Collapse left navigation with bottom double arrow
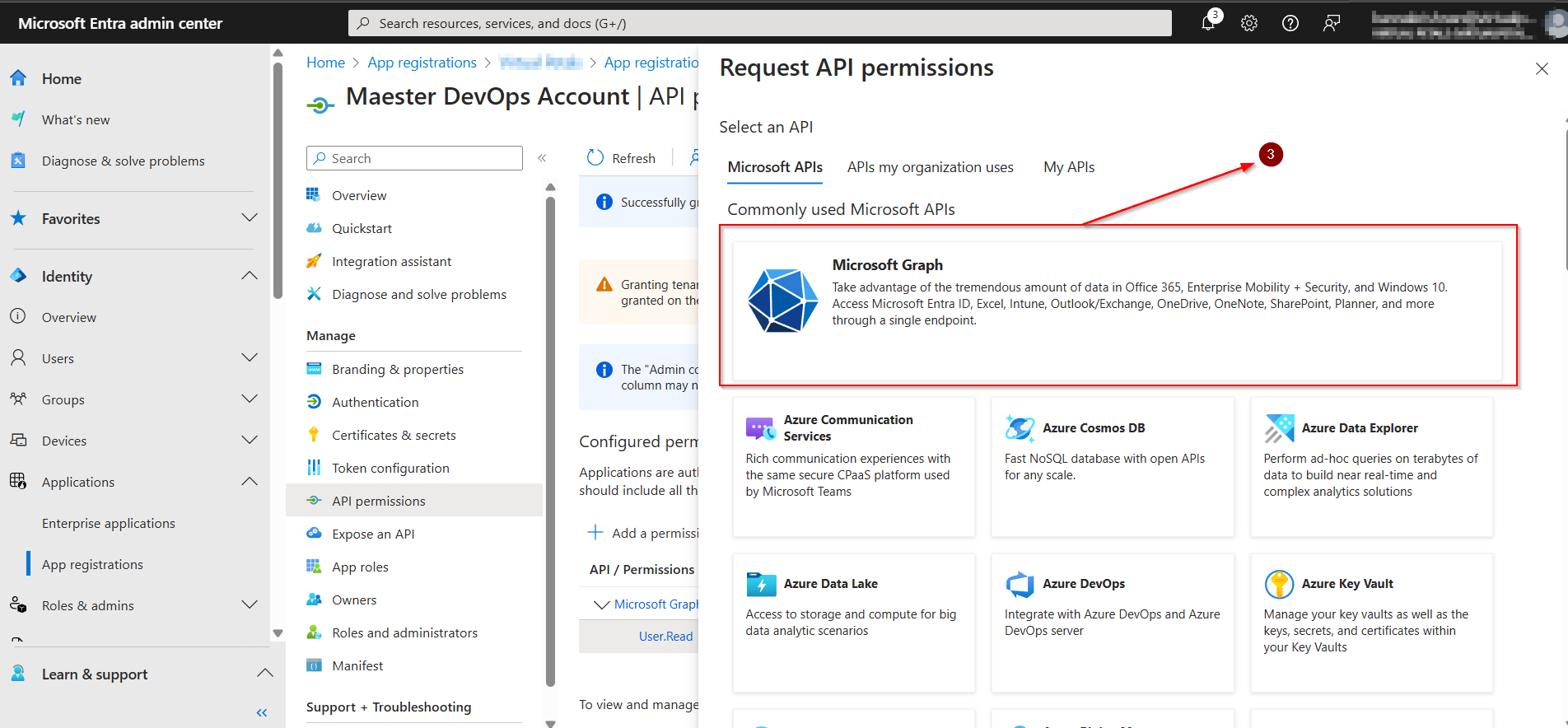This screenshot has height=728, width=1568. (x=262, y=712)
